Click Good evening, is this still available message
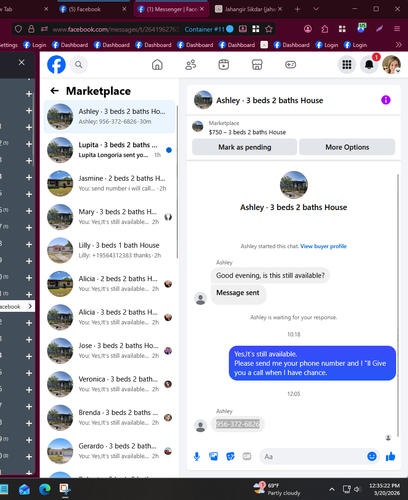Viewport: 408px width, 500px height. pos(270,275)
